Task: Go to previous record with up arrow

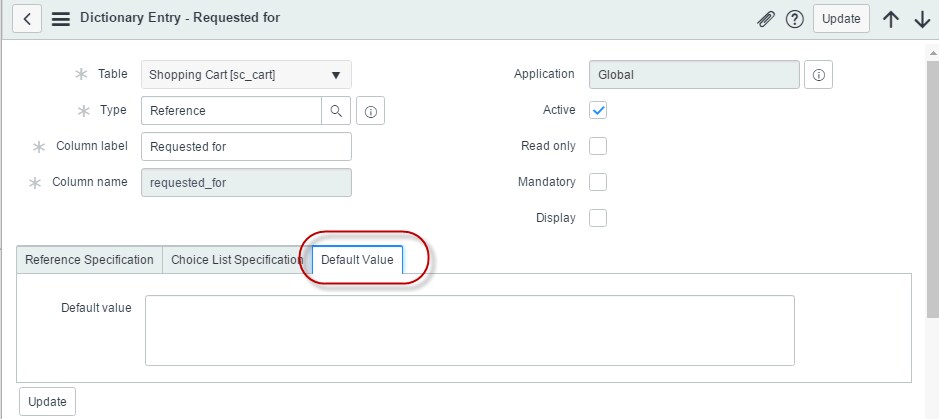Action: [x=891, y=20]
